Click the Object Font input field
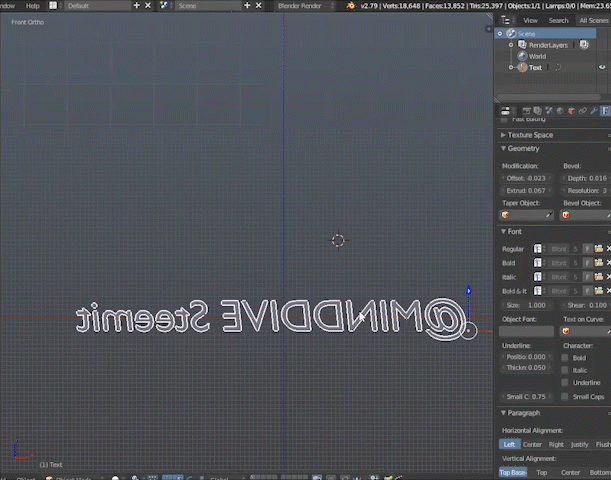This screenshot has height=480, width=611. pyautogui.click(x=526, y=331)
